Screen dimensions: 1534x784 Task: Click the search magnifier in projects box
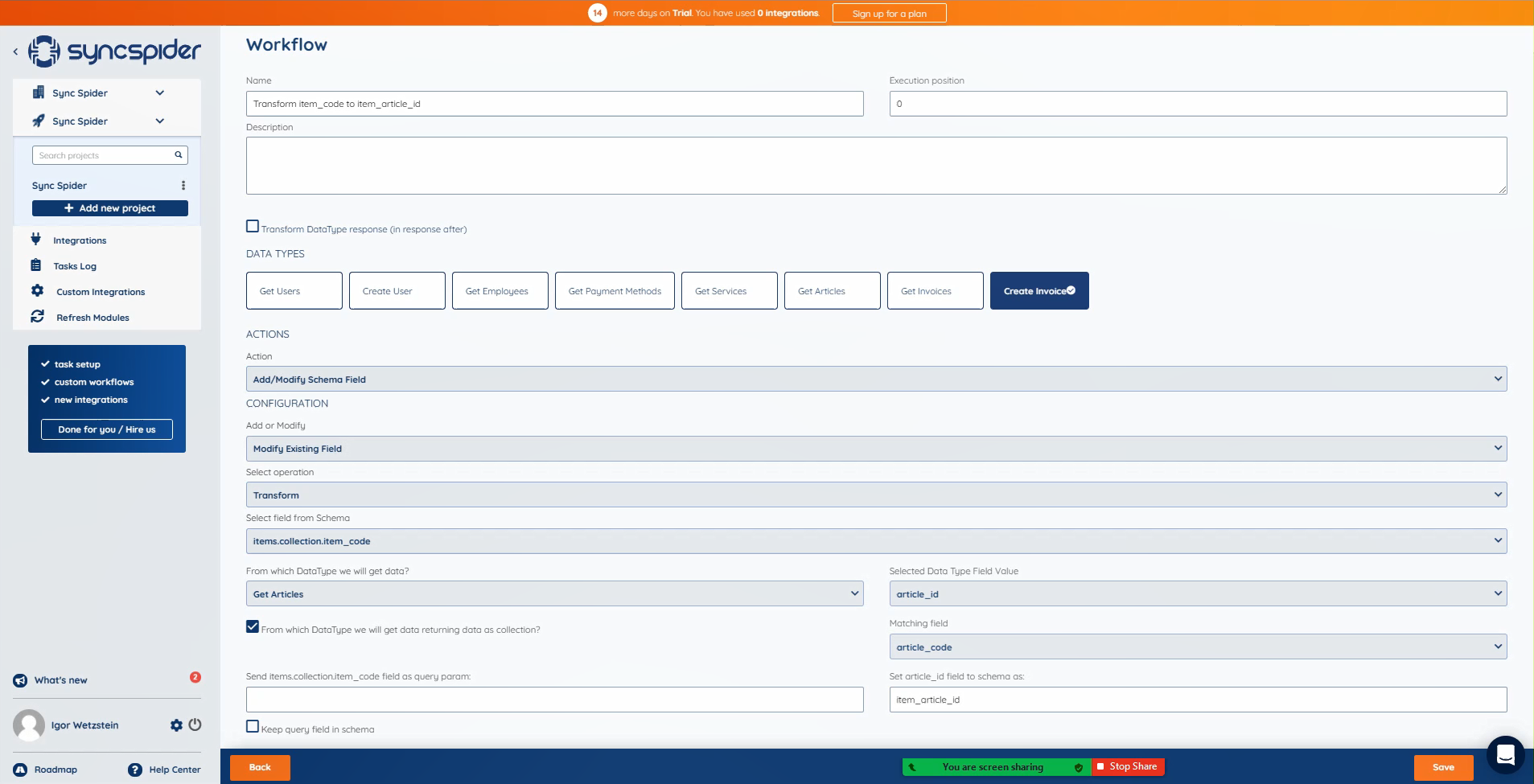pyautogui.click(x=179, y=155)
